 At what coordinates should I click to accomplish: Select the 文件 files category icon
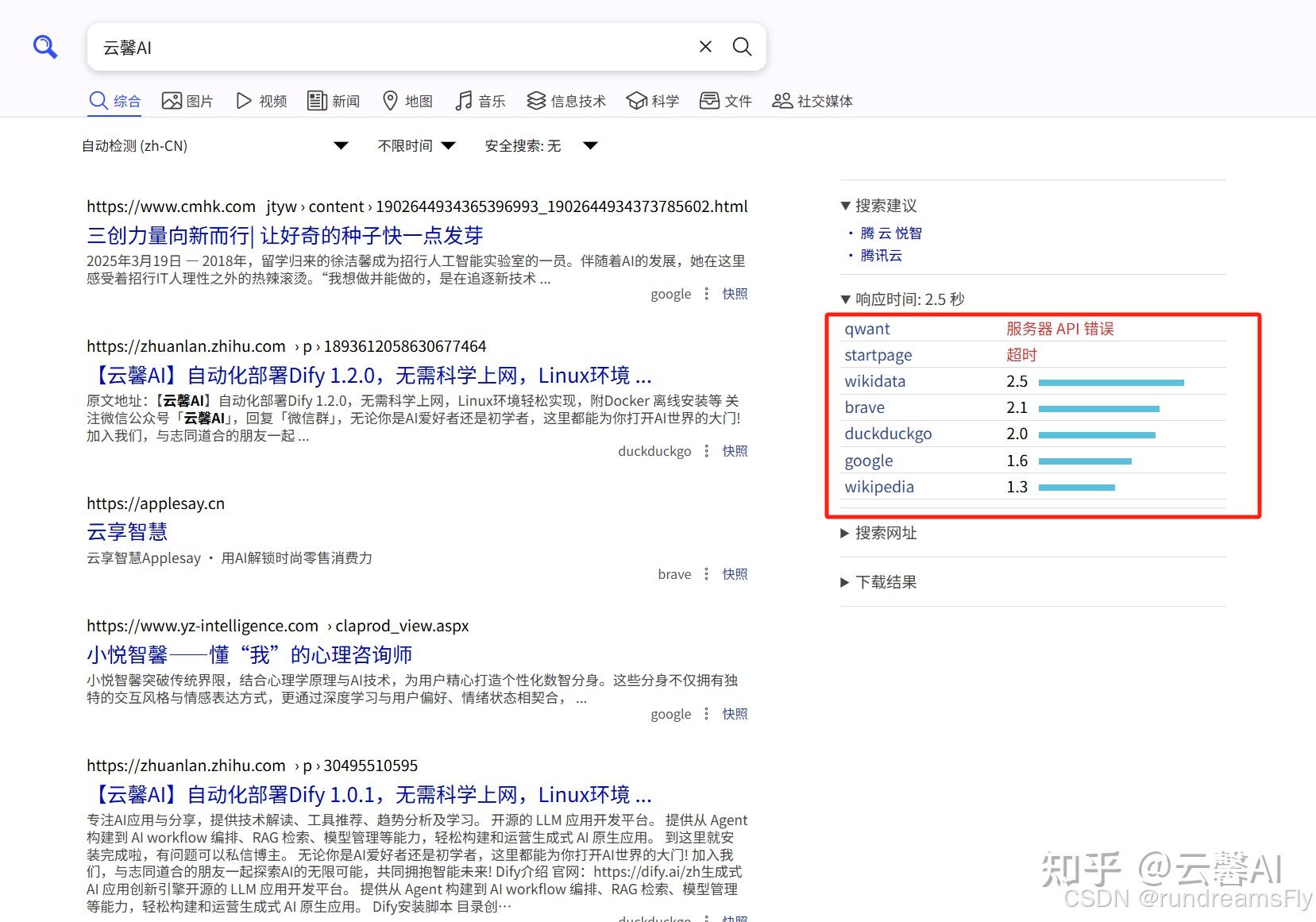click(x=709, y=100)
